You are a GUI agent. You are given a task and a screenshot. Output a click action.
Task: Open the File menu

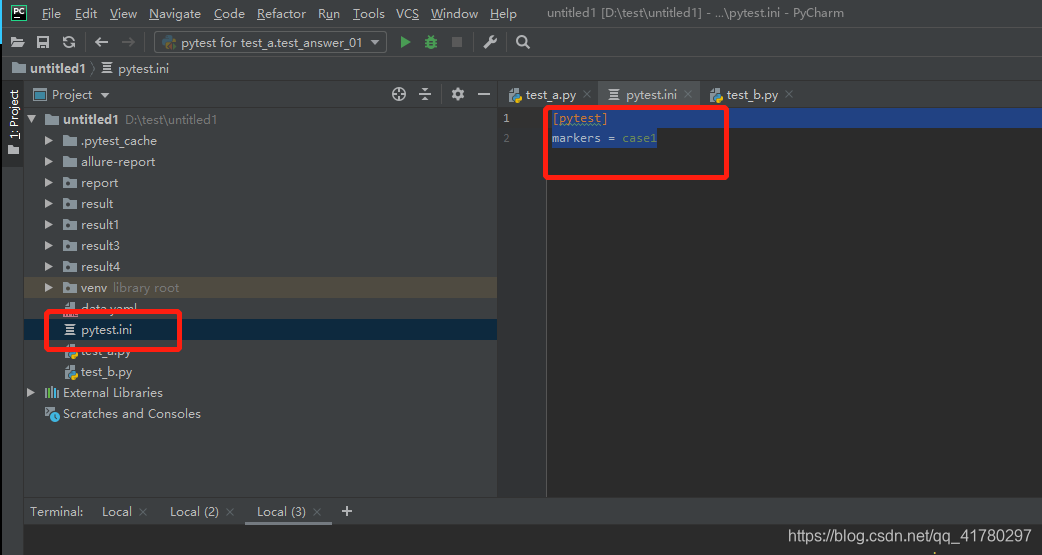point(51,13)
